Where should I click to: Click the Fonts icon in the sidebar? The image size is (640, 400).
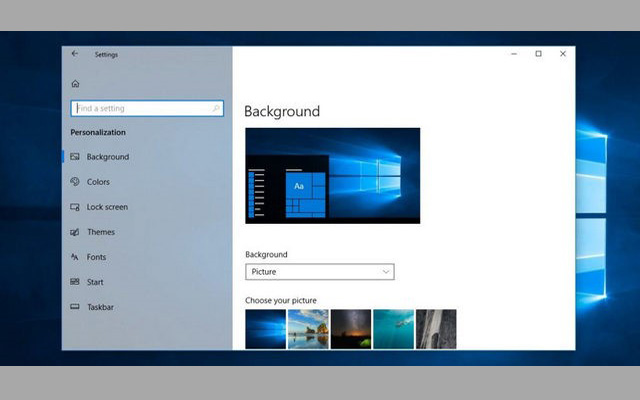[x=75, y=257]
